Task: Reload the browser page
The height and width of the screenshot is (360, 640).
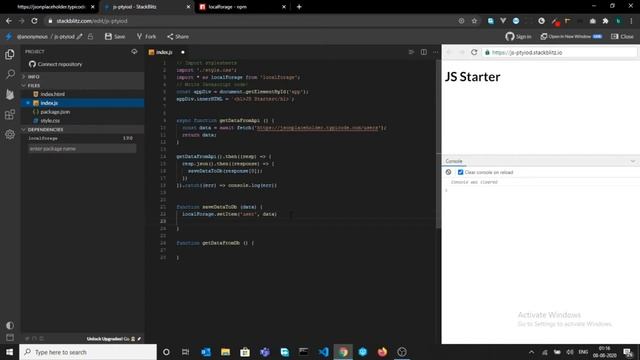Action: pyautogui.click(x=34, y=21)
